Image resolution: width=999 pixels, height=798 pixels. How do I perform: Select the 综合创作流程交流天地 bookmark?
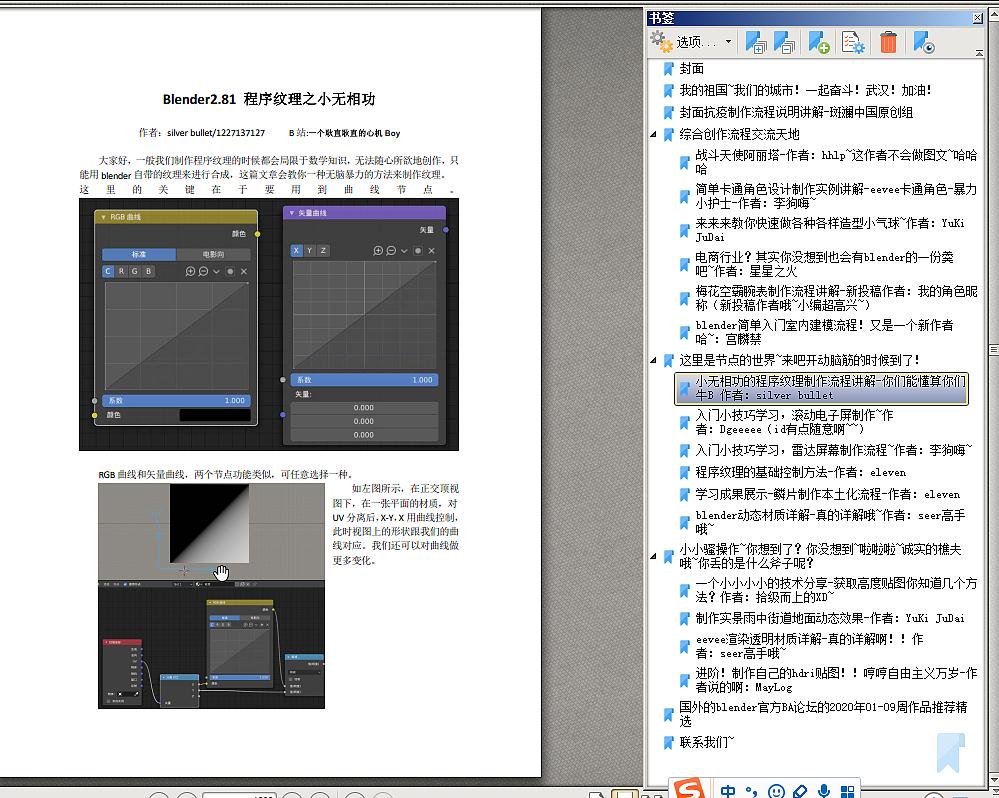739,134
